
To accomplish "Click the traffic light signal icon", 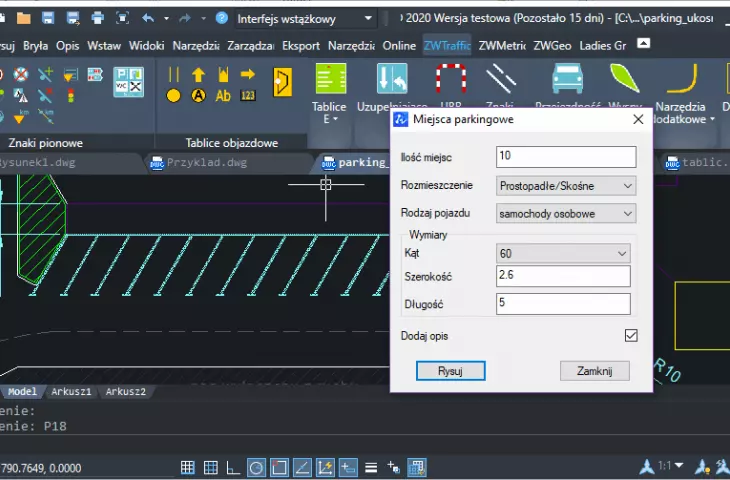I will pos(71,96).
